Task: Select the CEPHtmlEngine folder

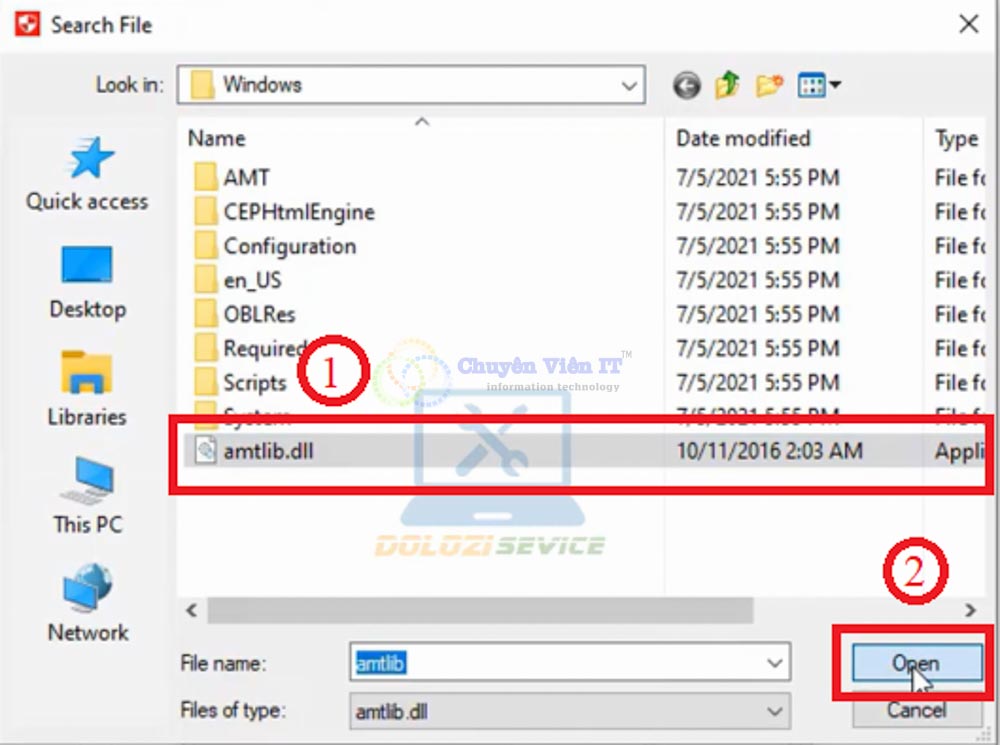Action: (298, 212)
